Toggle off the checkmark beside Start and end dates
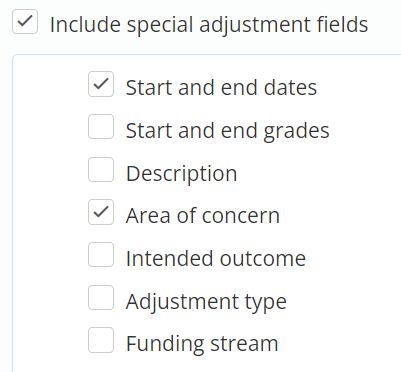 coord(101,84)
